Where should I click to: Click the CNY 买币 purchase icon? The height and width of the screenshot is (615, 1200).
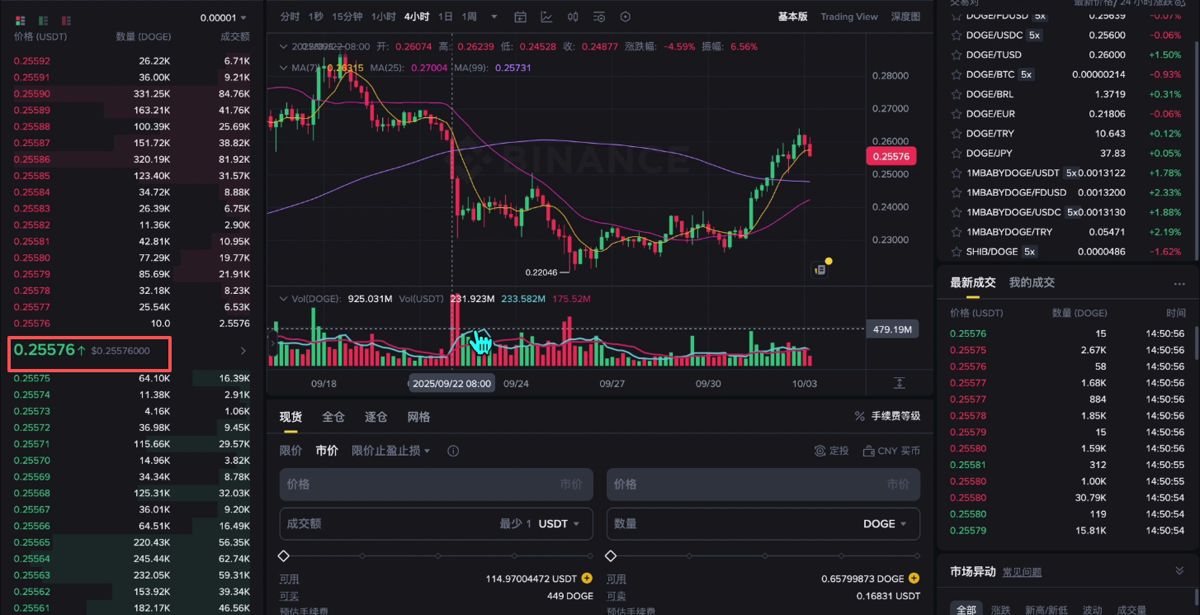(x=868, y=450)
